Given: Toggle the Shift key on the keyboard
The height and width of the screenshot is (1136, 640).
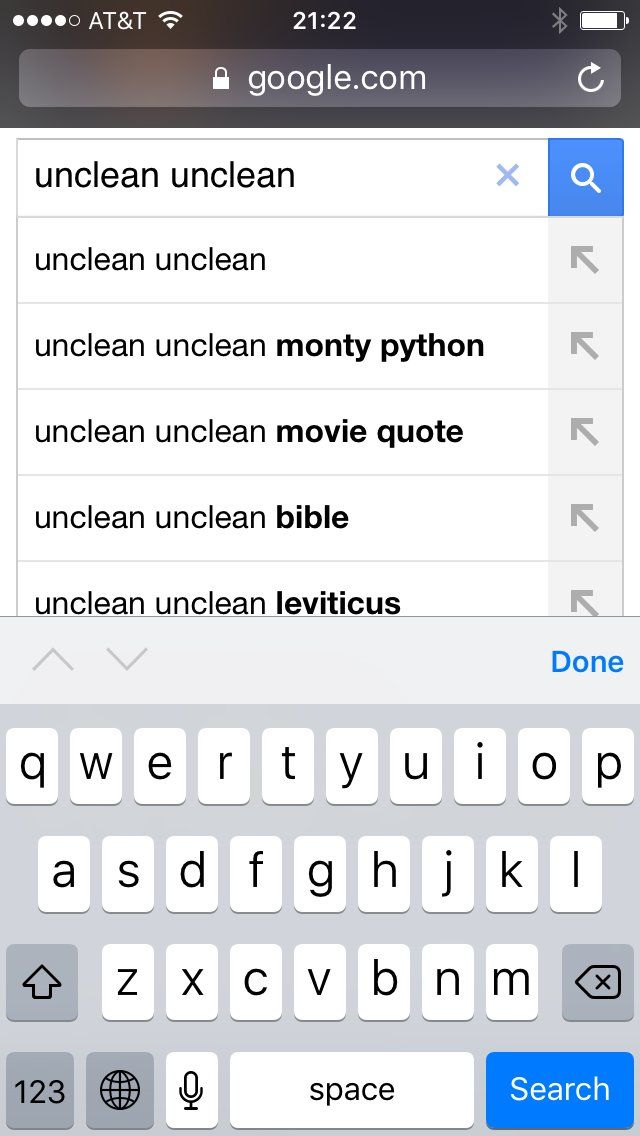Looking at the screenshot, I should pyautogui.click(x=42, y=984).
